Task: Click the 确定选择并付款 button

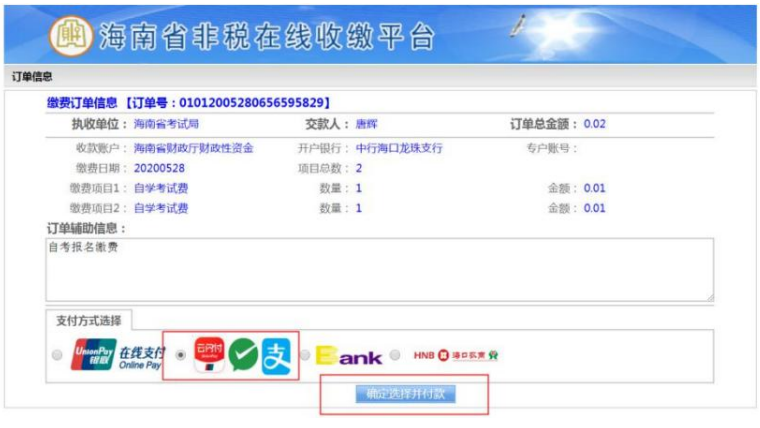Action: pos(405,394)
